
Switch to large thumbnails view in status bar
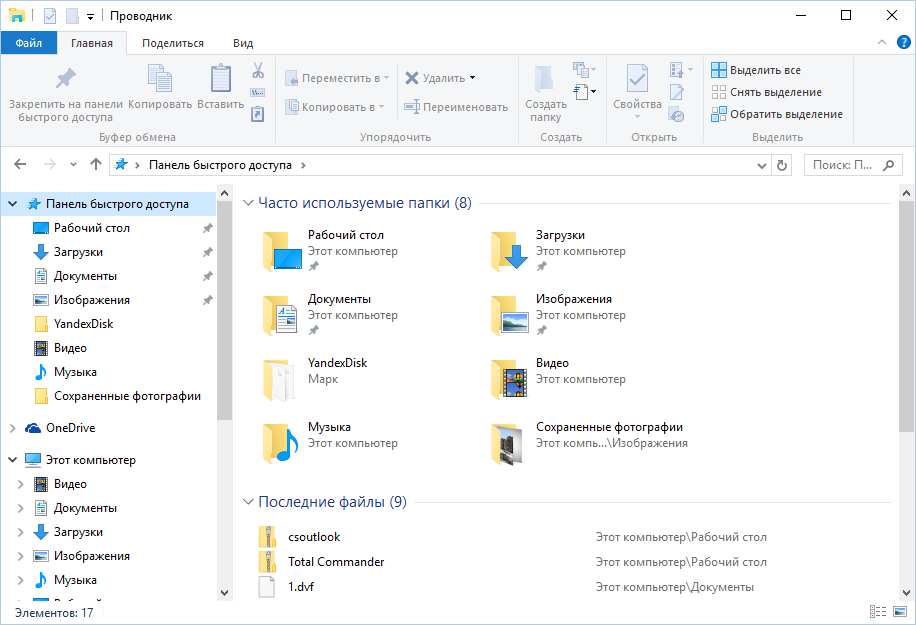(x=898, y=612)
